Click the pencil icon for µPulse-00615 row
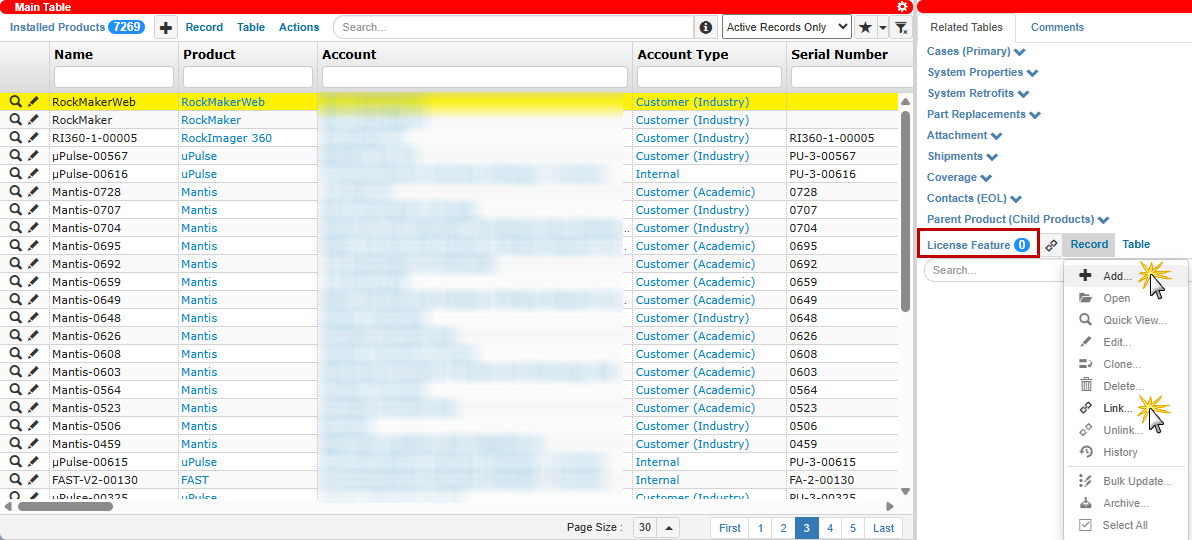Image resolution: width=1192 pixels, height=540 pixels. pyautogui.click(x=33, y=462)
